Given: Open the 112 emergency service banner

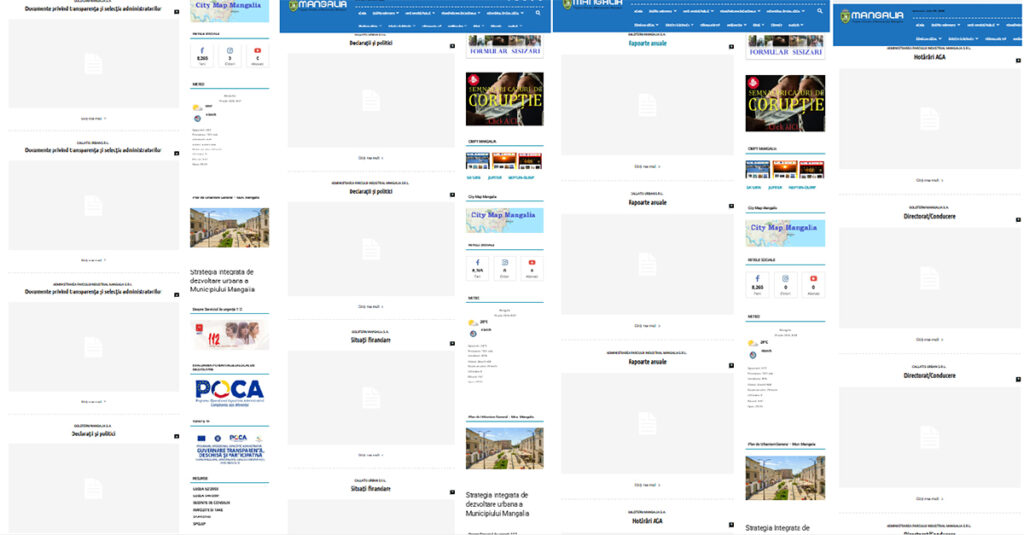Looking at the screenshot, I should [x=229, y=335].
